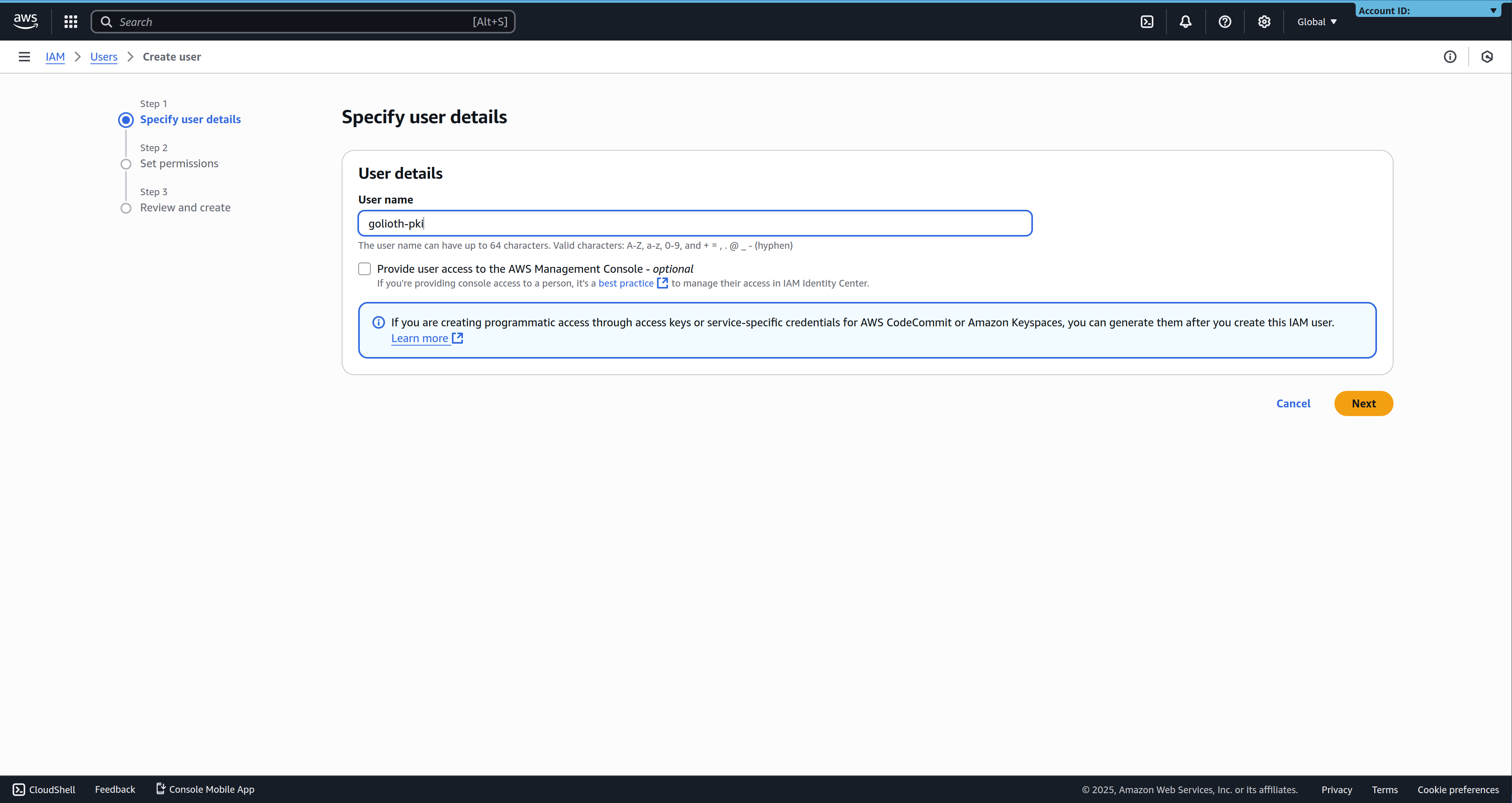Open the best practice link

point(626,283)
